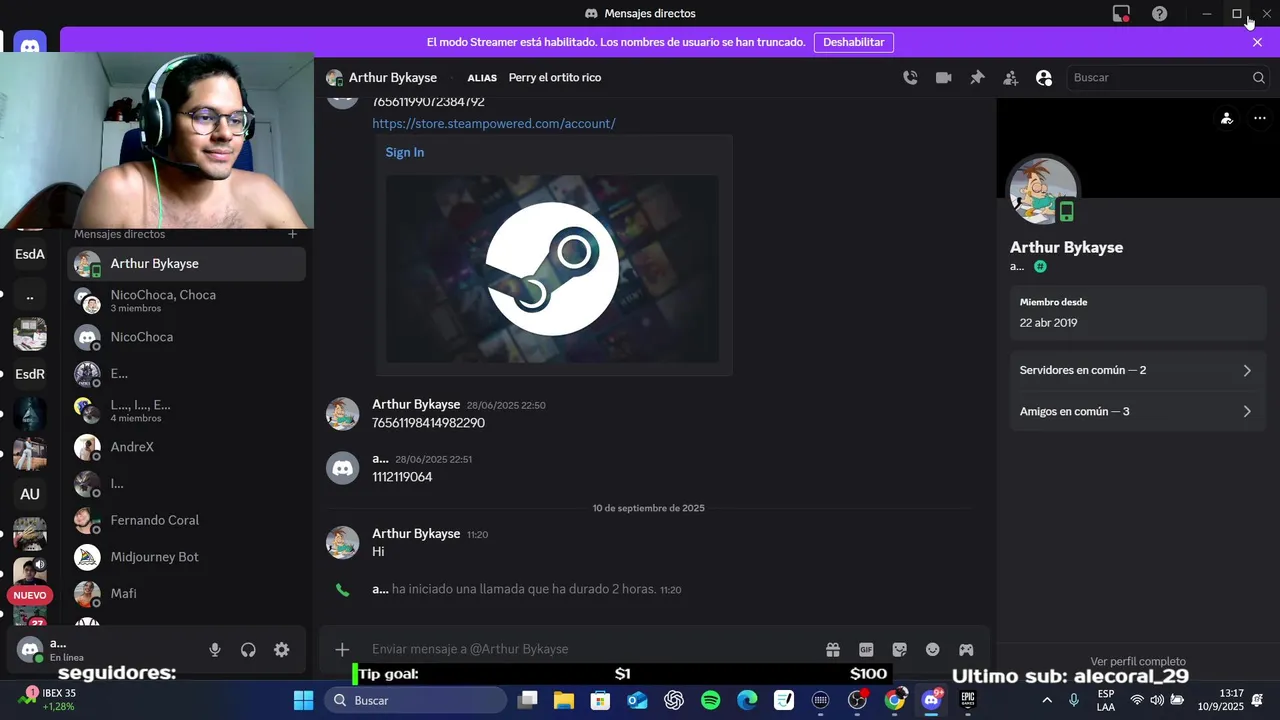Open the Mafi direct message
The height and width of the screenshot is (720, 1280).
pyautogui.click(x=186, y=594)
